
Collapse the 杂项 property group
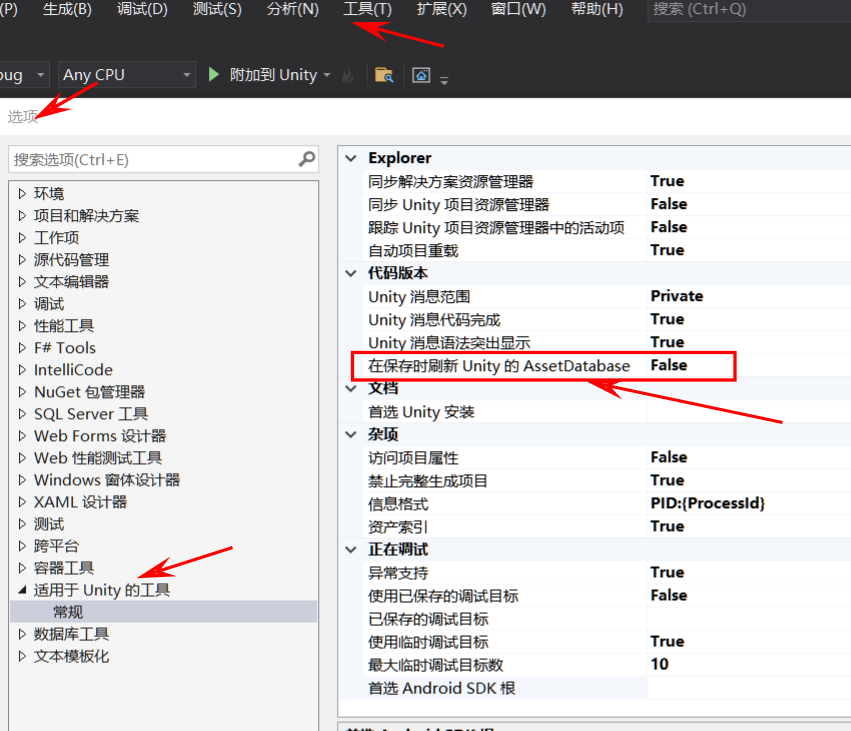click(x=351, y=434)
